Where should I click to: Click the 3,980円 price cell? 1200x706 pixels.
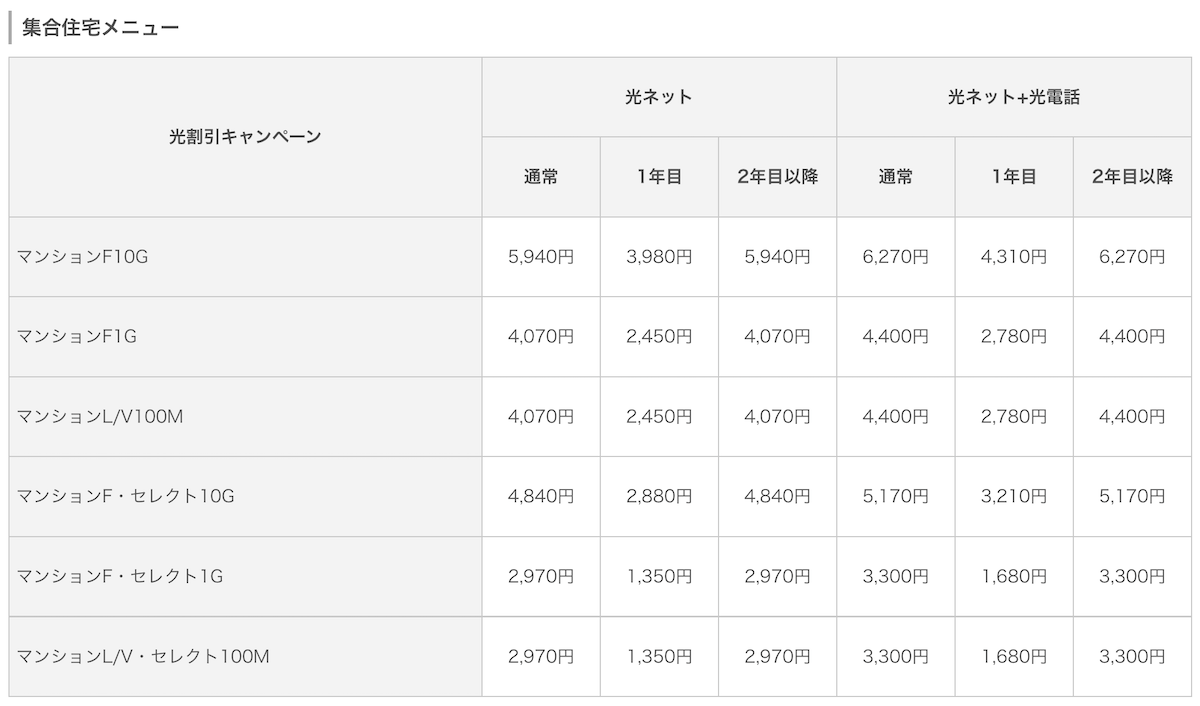[659, 257]
